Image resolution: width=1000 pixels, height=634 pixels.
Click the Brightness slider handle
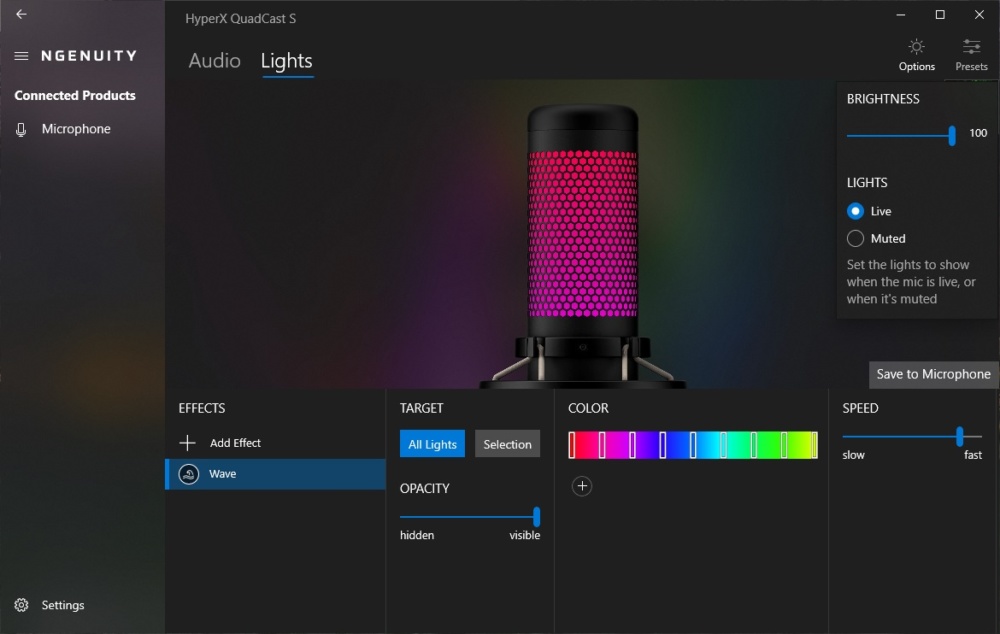tap(952, 135)
